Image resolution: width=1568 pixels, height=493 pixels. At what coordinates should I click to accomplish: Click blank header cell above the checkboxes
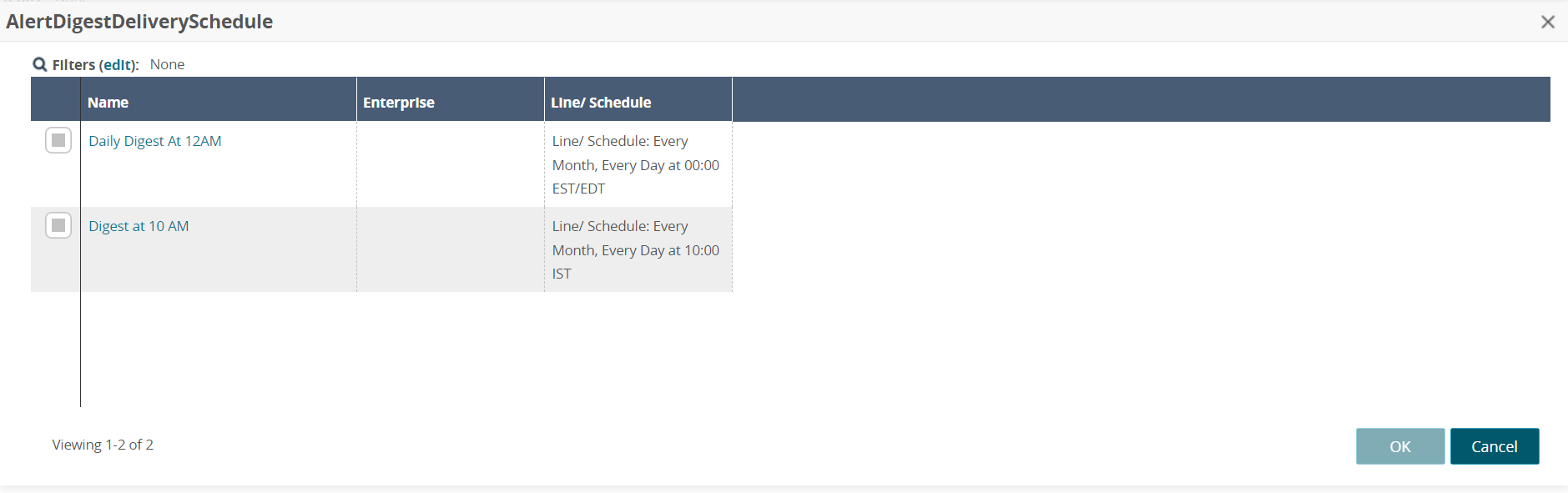pos(56,100)
